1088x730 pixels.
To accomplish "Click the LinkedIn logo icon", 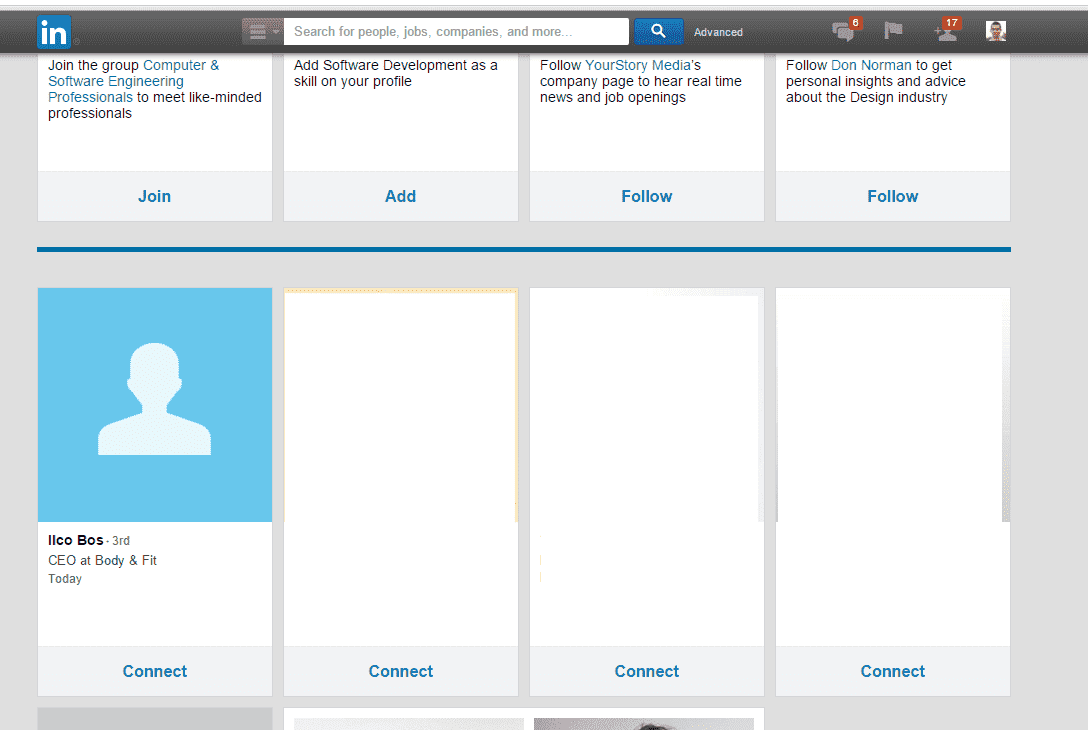I will click(x=54, y=33).
